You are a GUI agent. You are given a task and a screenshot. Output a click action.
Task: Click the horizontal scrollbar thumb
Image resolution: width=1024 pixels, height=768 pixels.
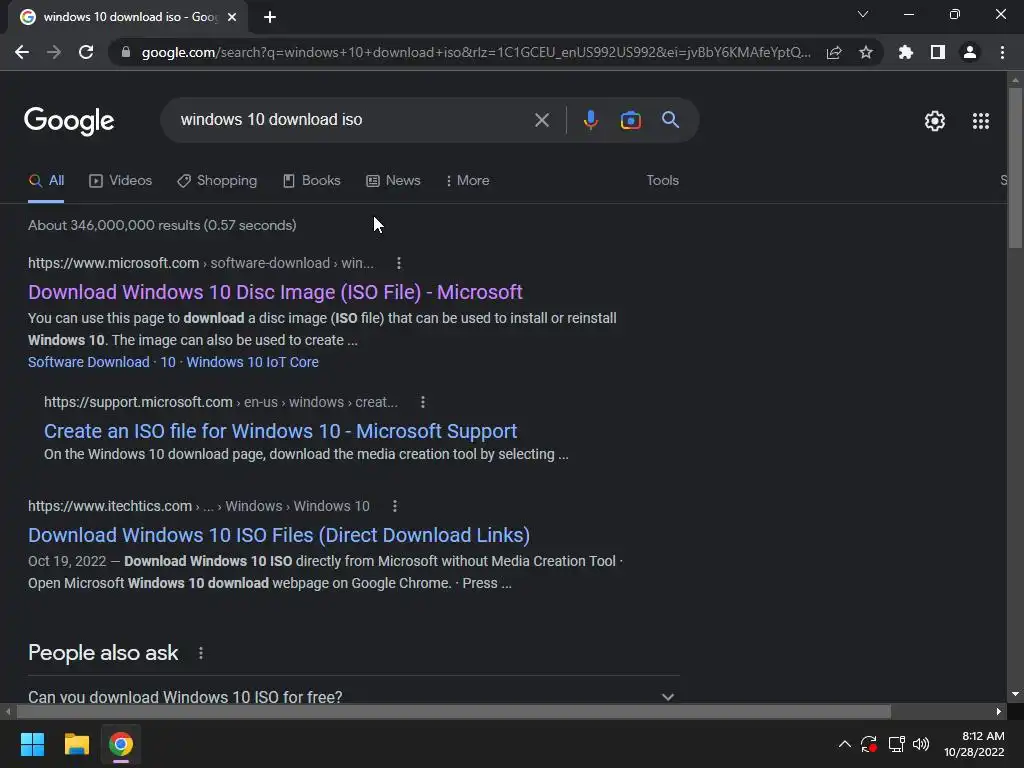click(453, 711)
